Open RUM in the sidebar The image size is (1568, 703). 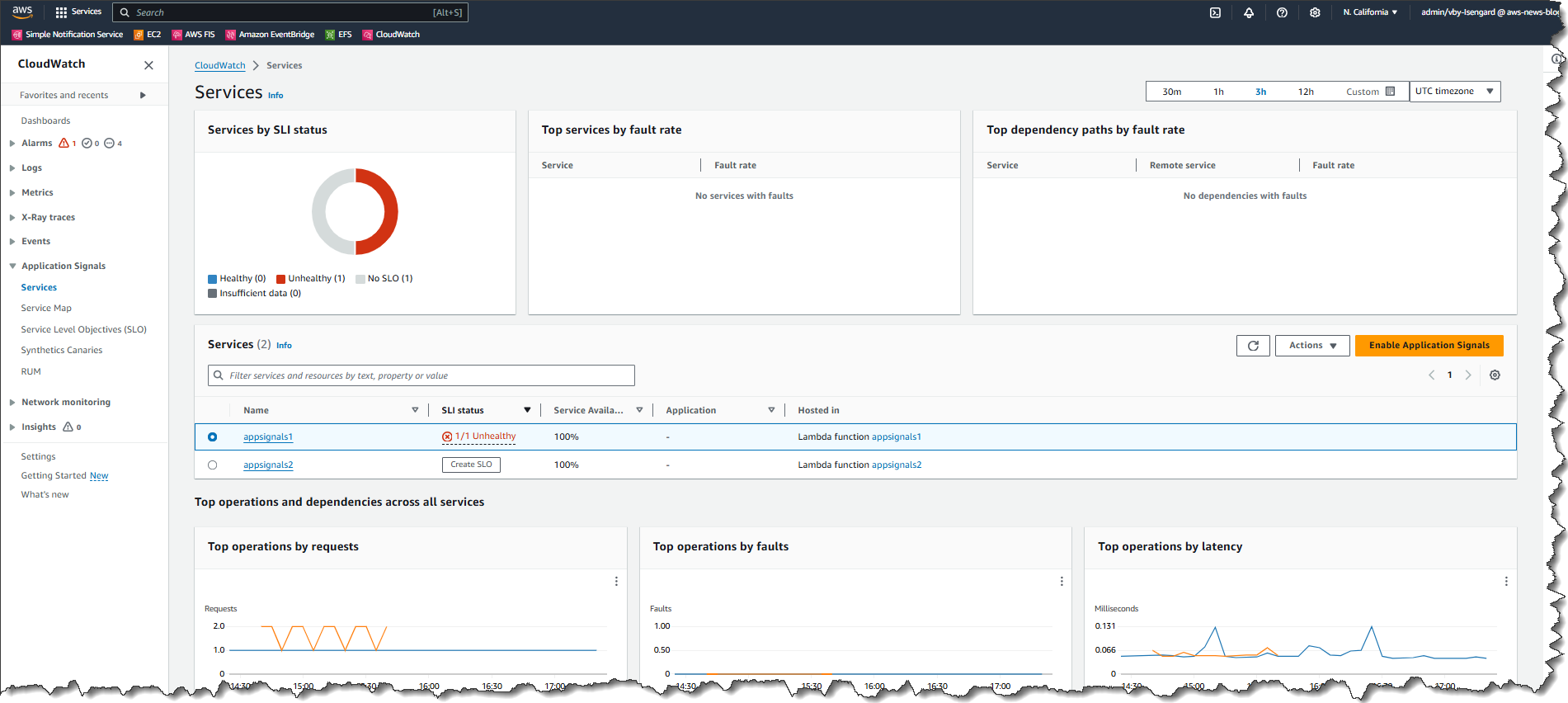31,372
